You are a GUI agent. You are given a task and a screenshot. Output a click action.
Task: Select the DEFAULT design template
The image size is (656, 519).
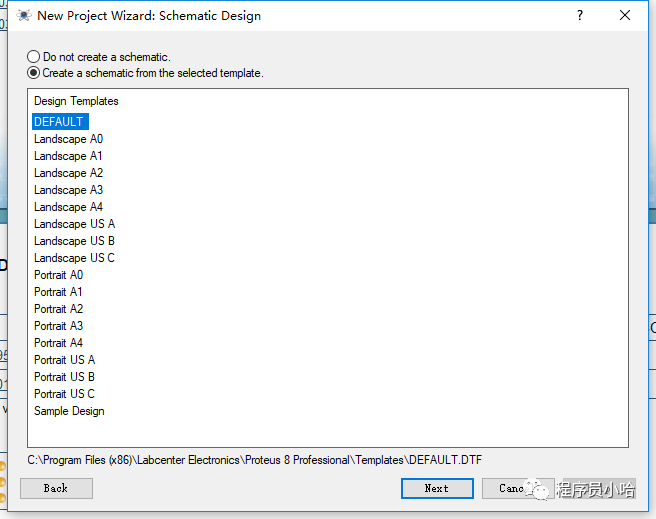click(x=59, y=122)
